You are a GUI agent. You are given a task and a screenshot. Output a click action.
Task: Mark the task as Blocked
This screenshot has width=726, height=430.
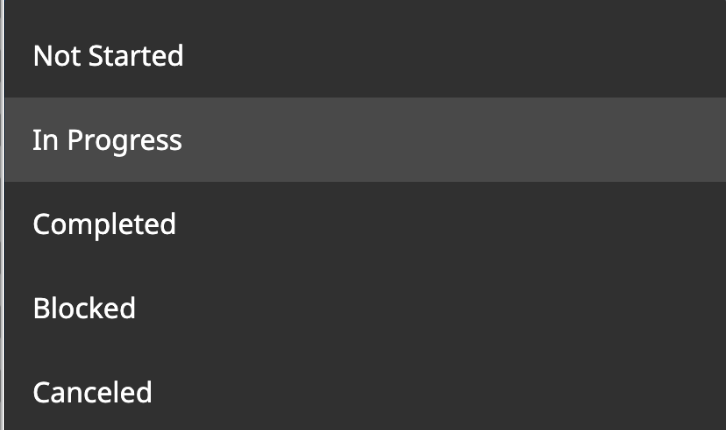click(x=365, y=308)
